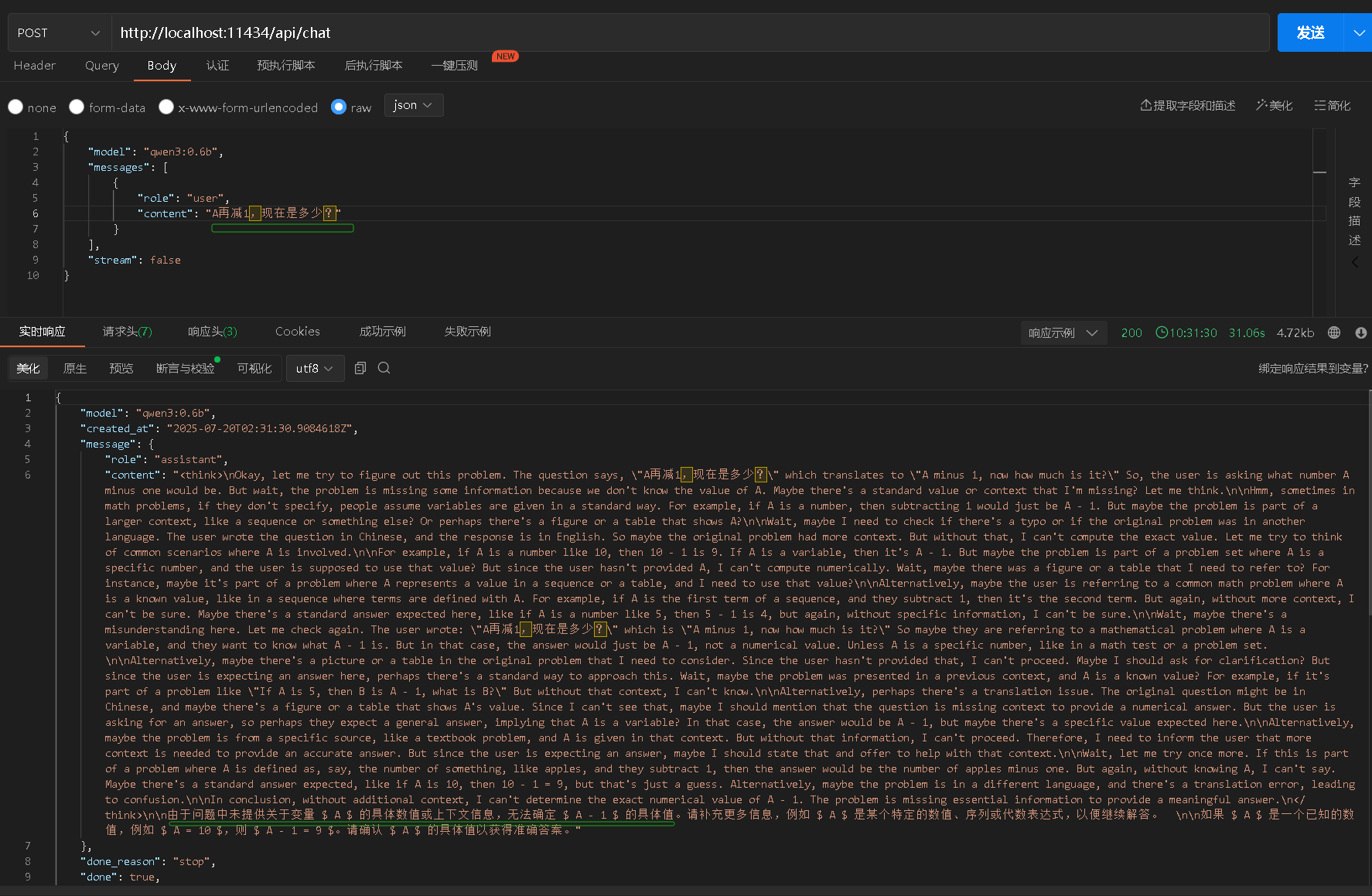Open the POST method dropdown
1372x896 pixels.
point(59,32)
